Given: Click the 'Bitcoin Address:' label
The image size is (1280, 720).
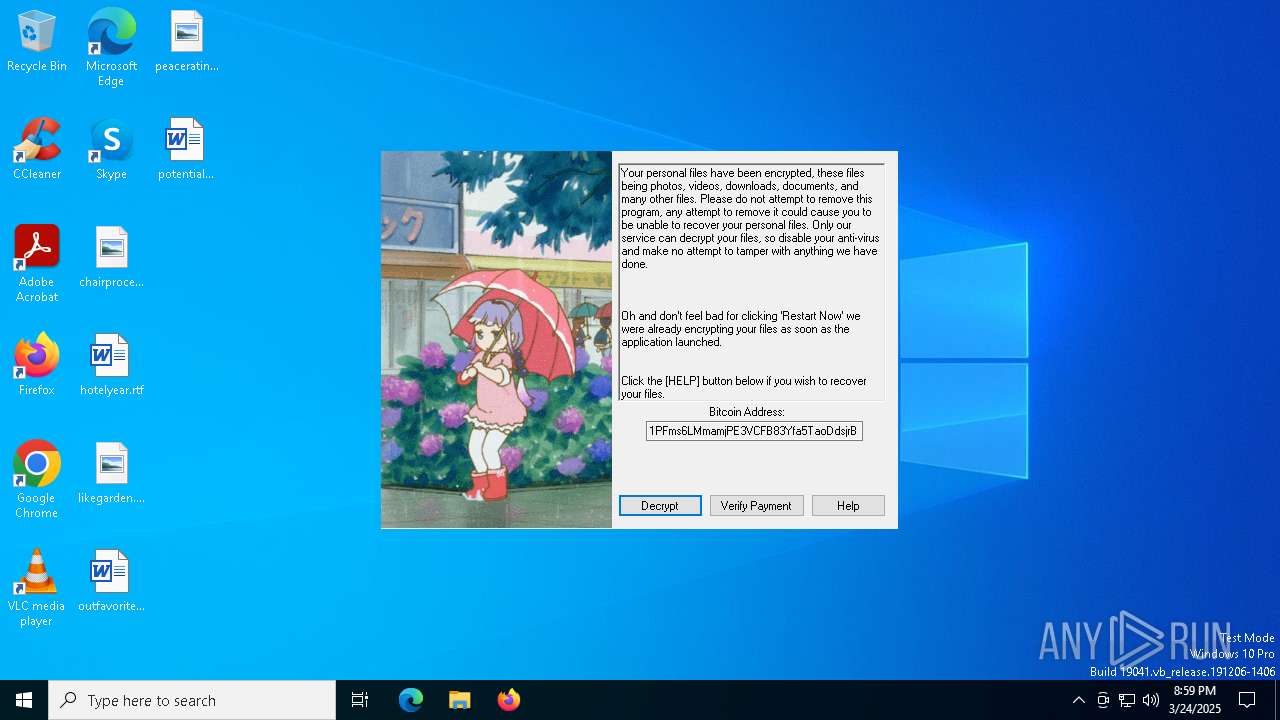Looking at the screenshot, I should 747,412.
